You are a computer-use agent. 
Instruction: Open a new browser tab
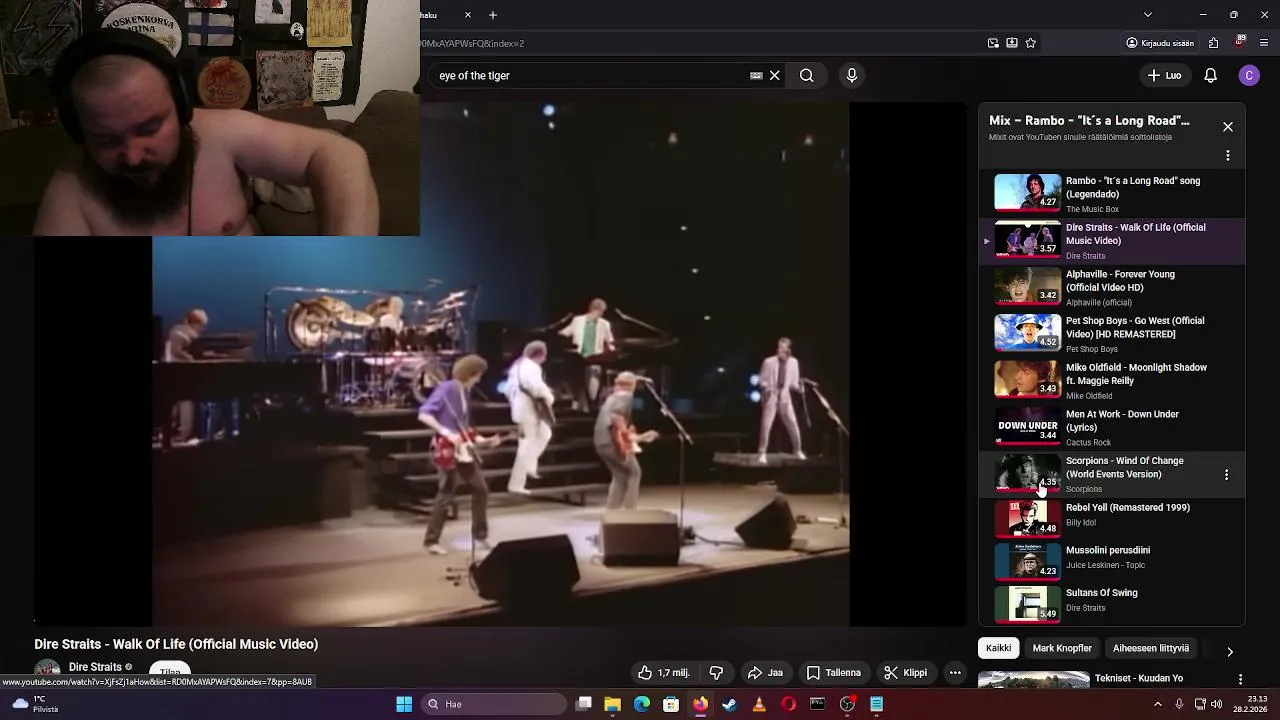493,15
